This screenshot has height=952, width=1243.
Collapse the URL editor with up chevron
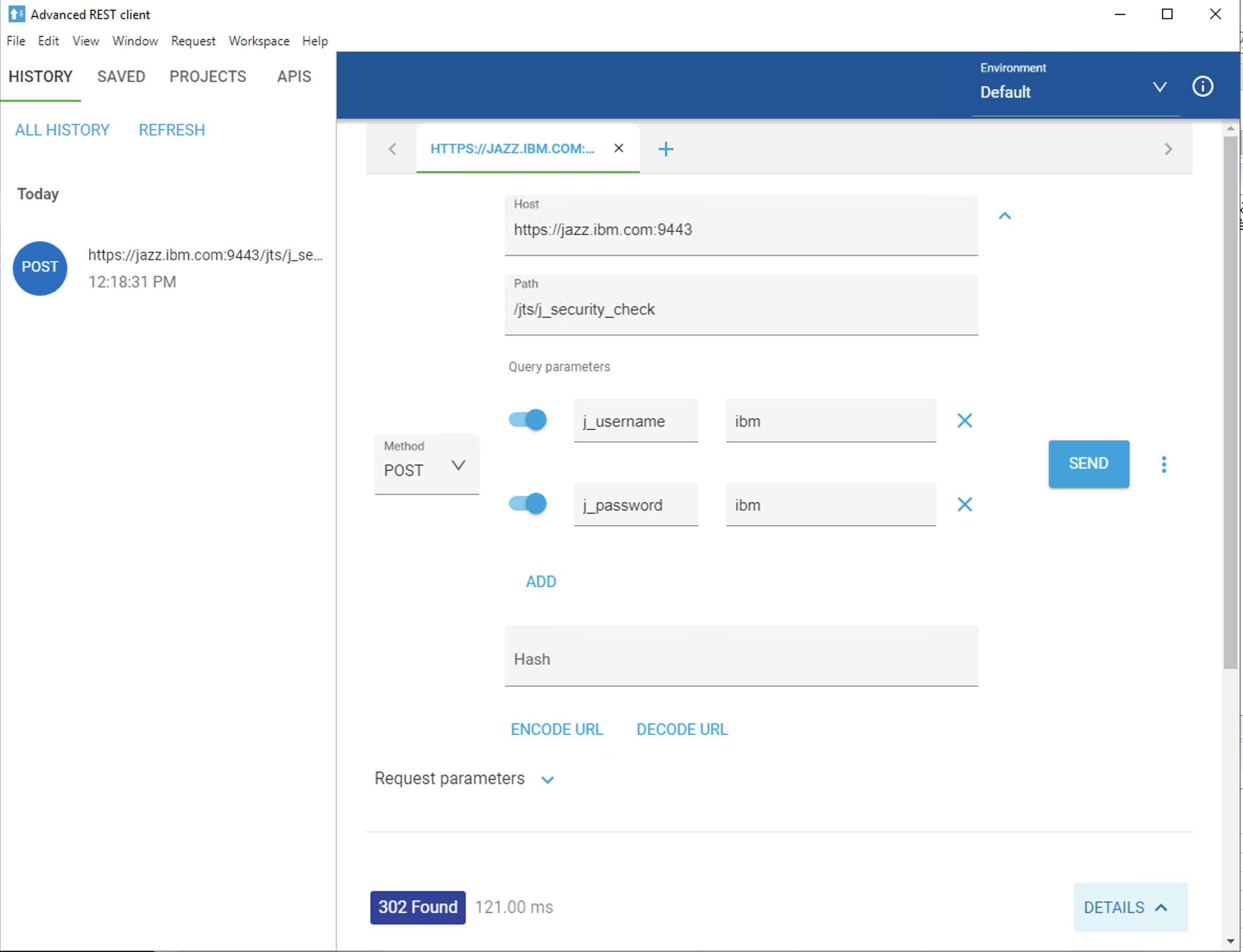[x=1004, y=216]
